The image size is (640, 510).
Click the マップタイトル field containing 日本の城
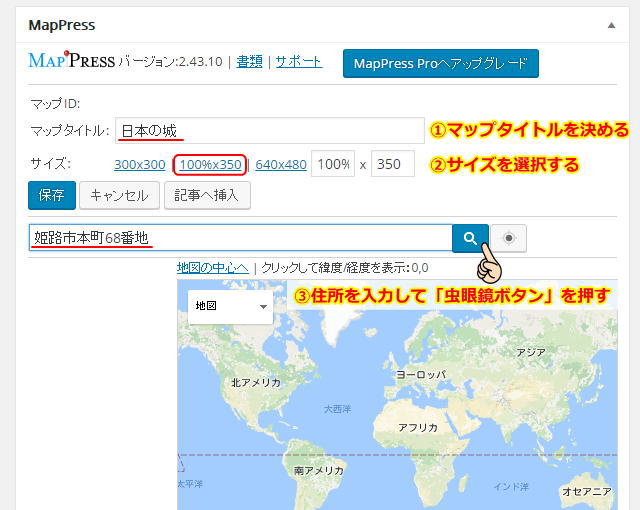(x=270, y=131)
